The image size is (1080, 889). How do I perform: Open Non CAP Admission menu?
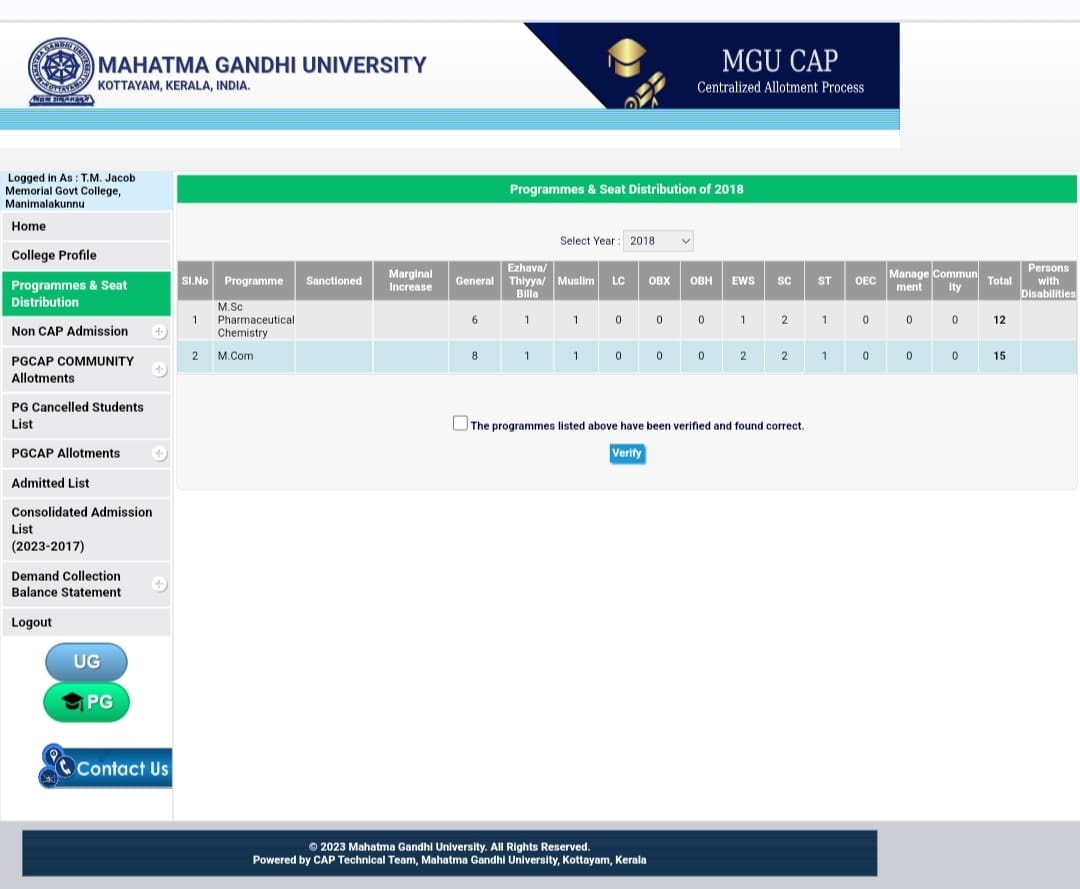[x=86, y=331]
